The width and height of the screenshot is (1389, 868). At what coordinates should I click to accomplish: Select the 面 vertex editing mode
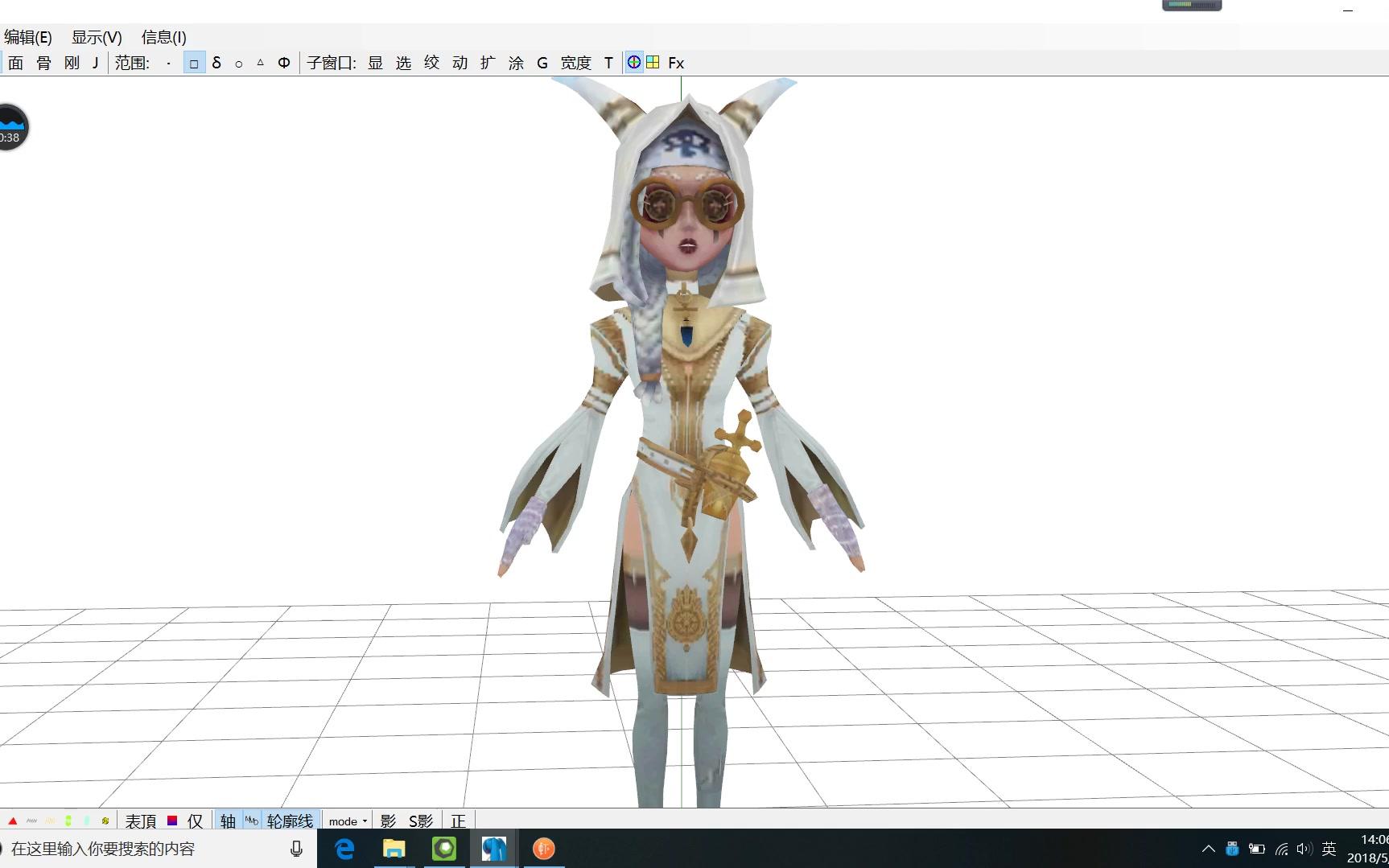tap(14, 62)
